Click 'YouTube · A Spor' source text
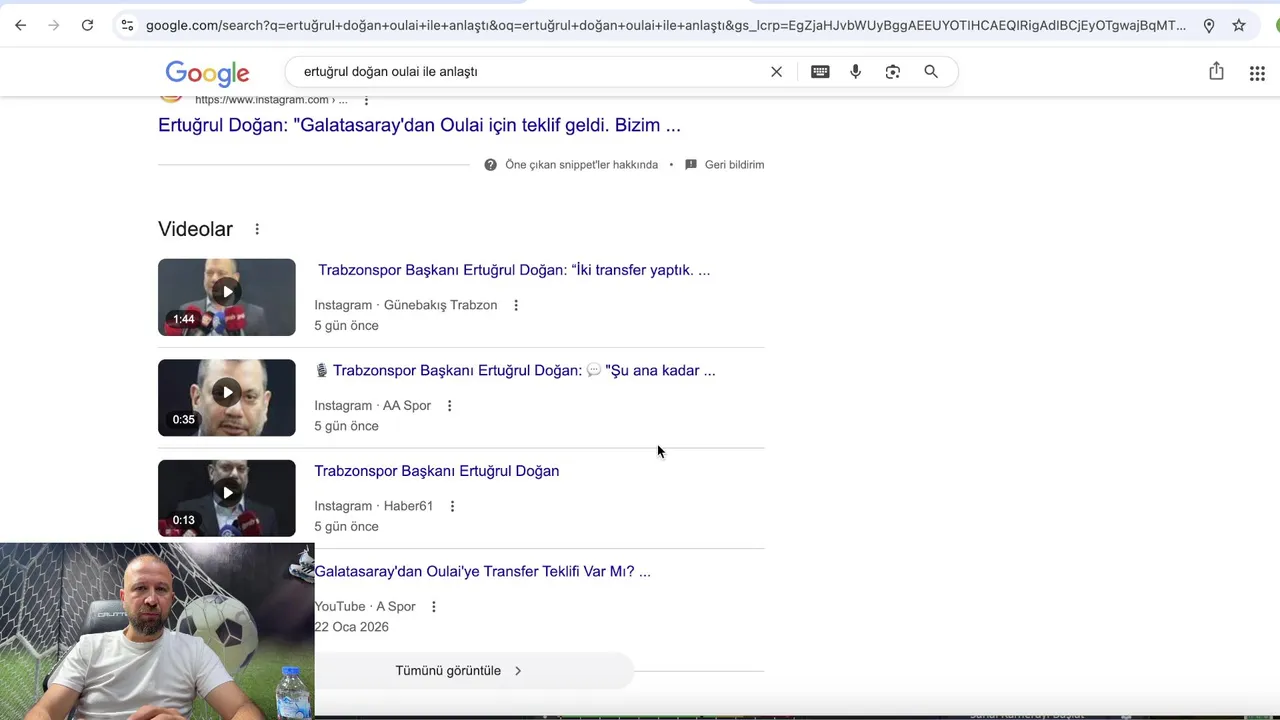The width and height of the screenshot is (1280, 720). coord(365,606)
